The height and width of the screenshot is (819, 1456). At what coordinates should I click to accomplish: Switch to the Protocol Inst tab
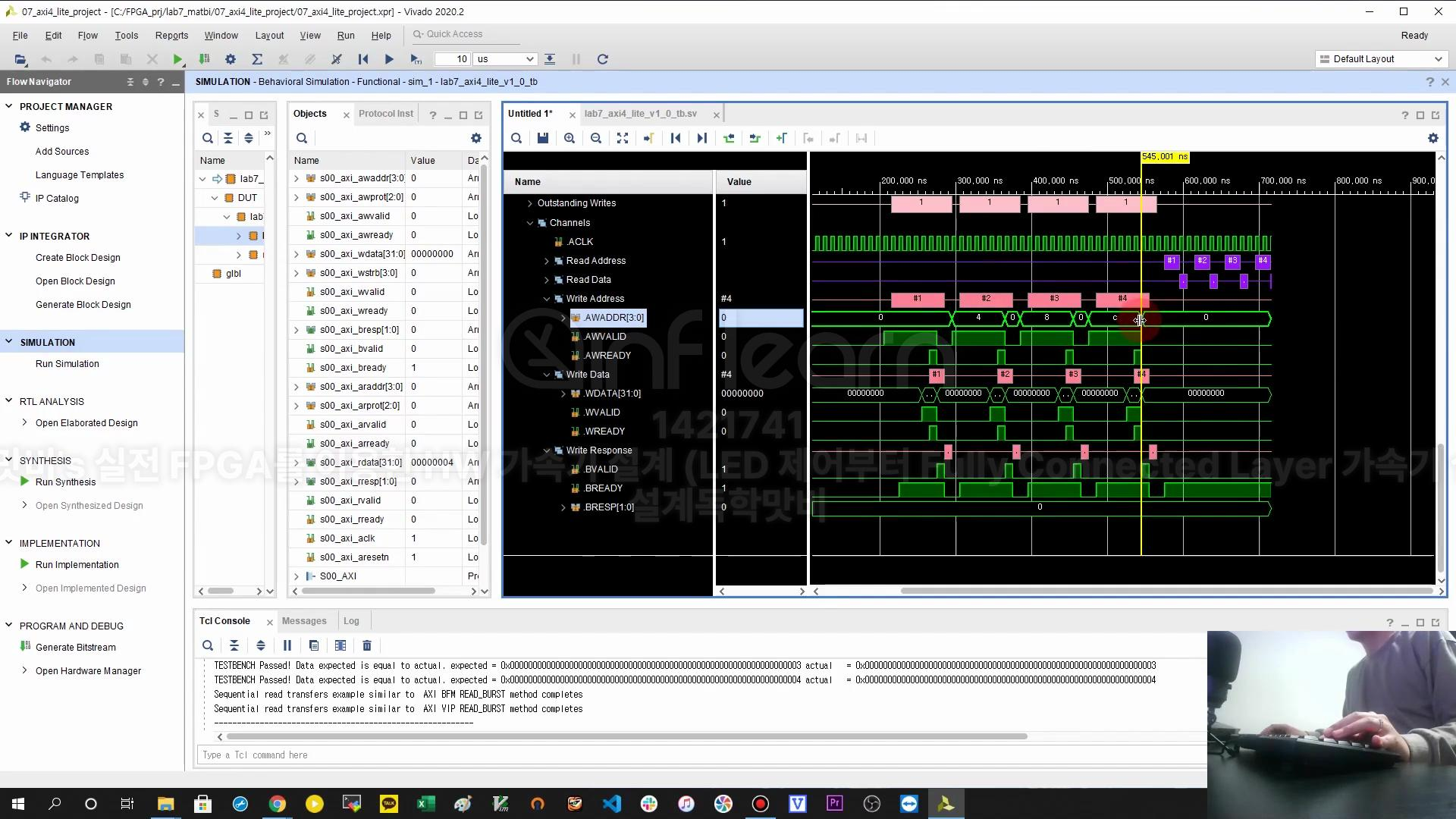click(x=386, y=114)
